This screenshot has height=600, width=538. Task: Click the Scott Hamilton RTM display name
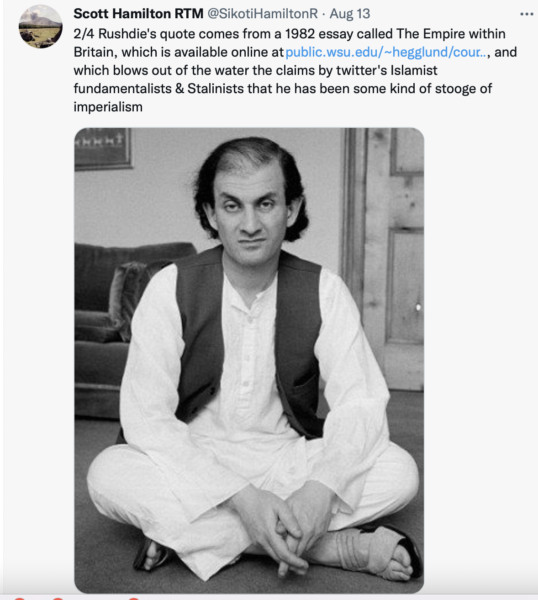click(x=138, y=14)
